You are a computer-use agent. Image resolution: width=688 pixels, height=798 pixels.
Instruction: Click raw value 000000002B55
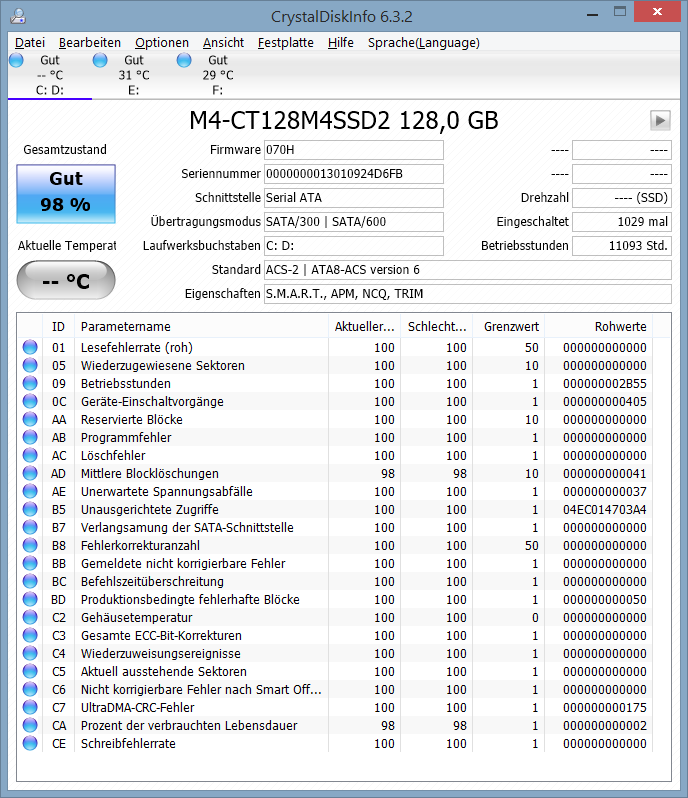pos(605,383)
